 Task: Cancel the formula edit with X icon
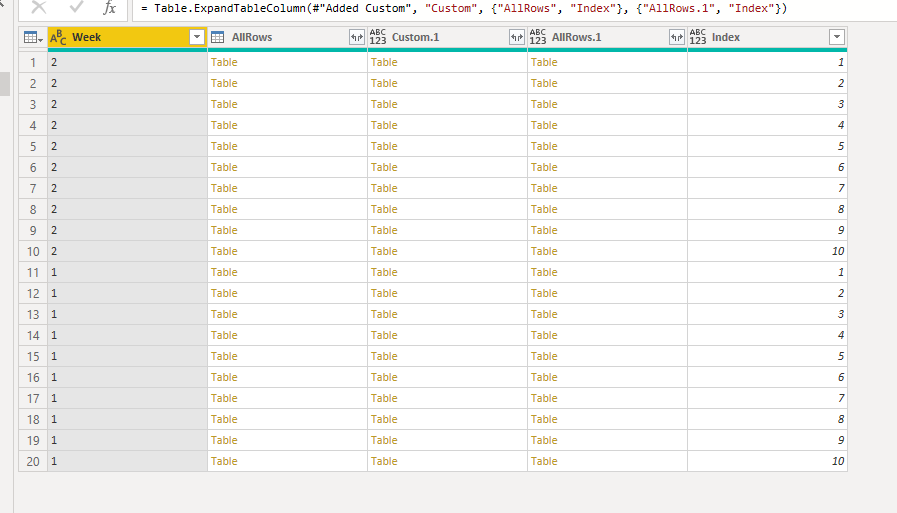click(x=39, y=7)
